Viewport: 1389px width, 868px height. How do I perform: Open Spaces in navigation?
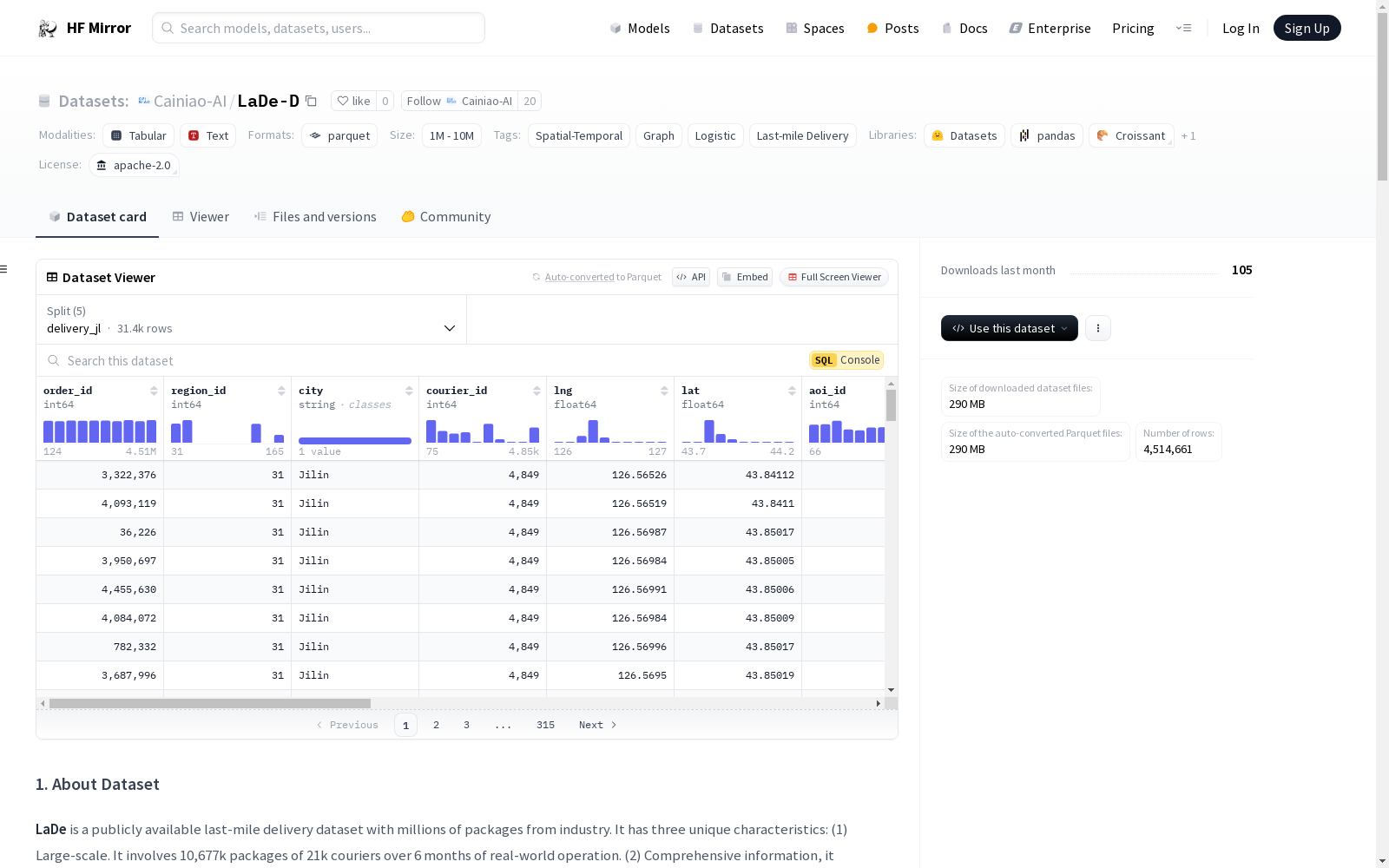(815, 28)
